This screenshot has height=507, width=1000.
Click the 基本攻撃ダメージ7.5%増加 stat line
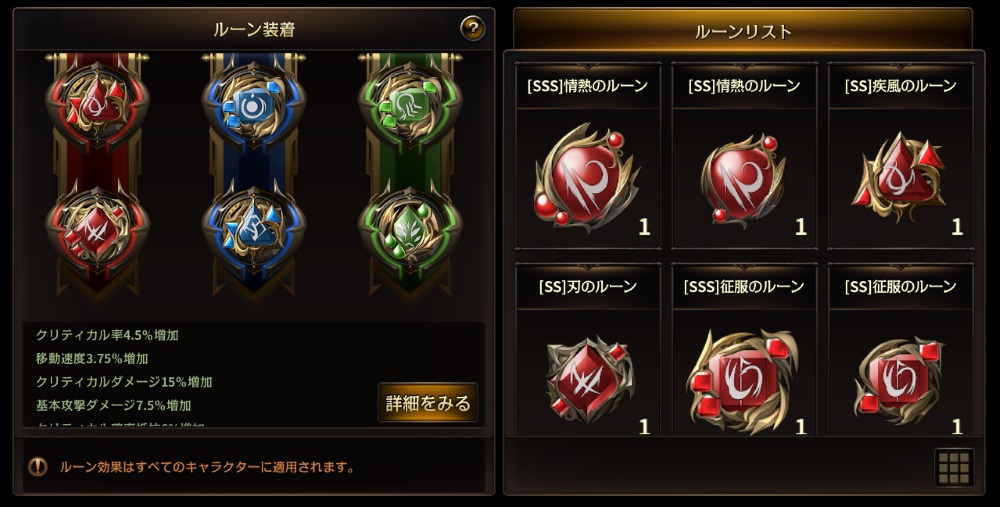[114, 405]
